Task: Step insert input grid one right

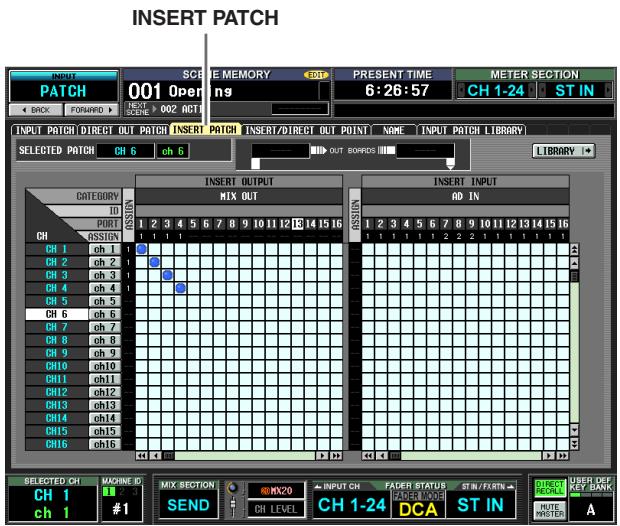Action: 548,456
